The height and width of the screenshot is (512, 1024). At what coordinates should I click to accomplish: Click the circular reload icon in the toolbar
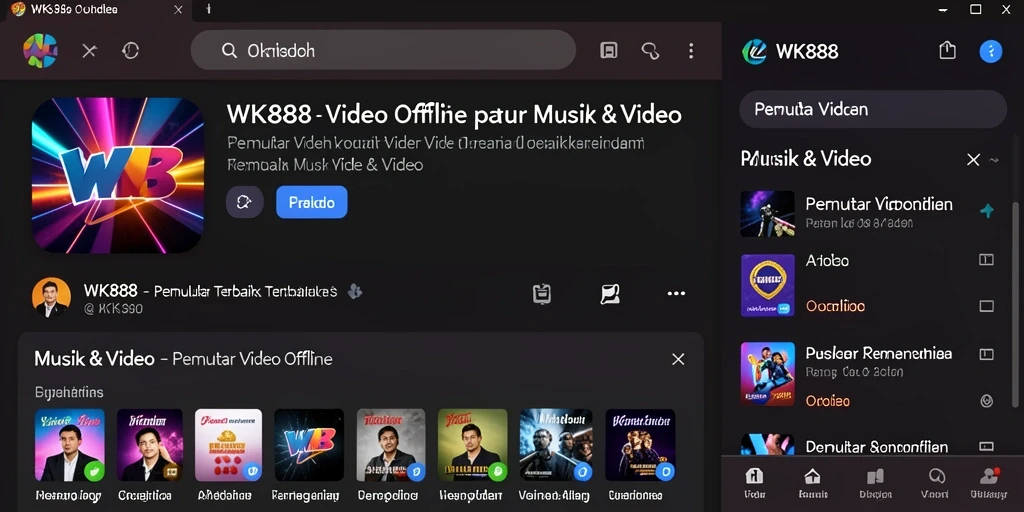[x=131, y=51]
